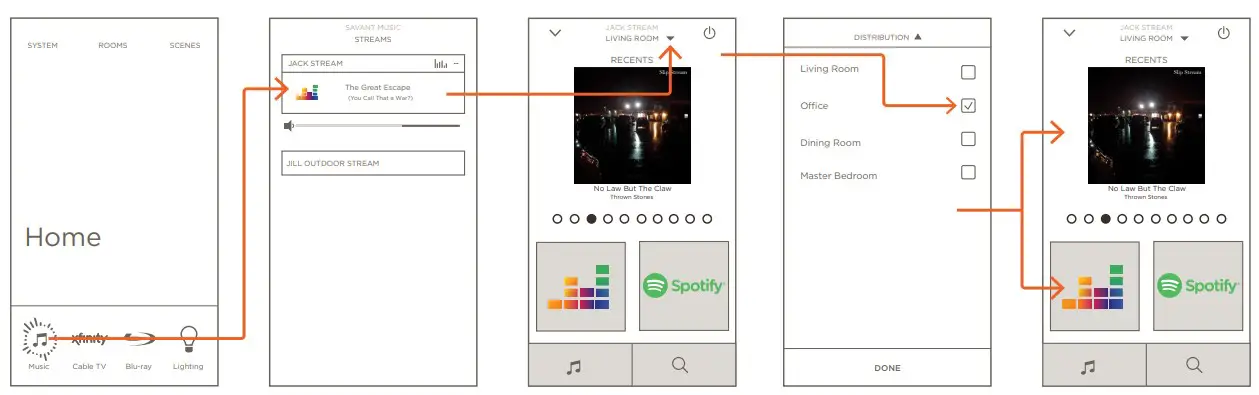Adjust the Jack Stream volume slider
Screen dimensions: 1259x395
point(378,126)
